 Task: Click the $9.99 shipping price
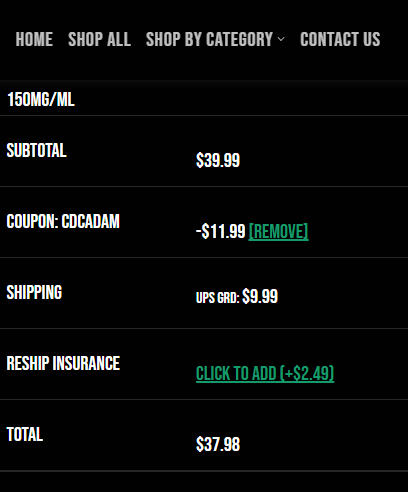[260, 296]
